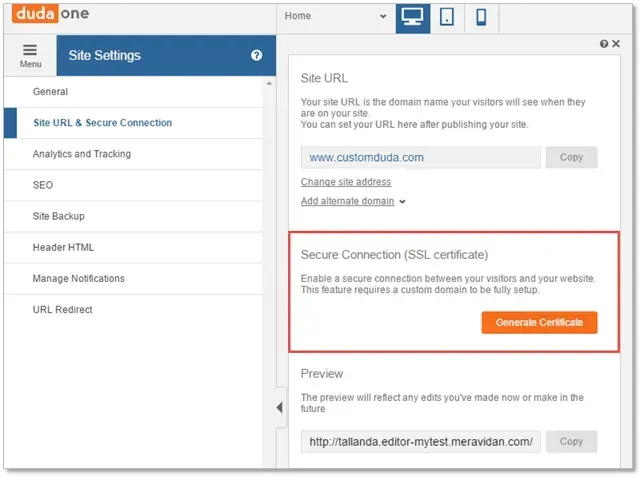Image resolution: width=642 pixels, height=478 pixels.
Task: Collapse side panel with left arrow
Action: tap(280, 407)
